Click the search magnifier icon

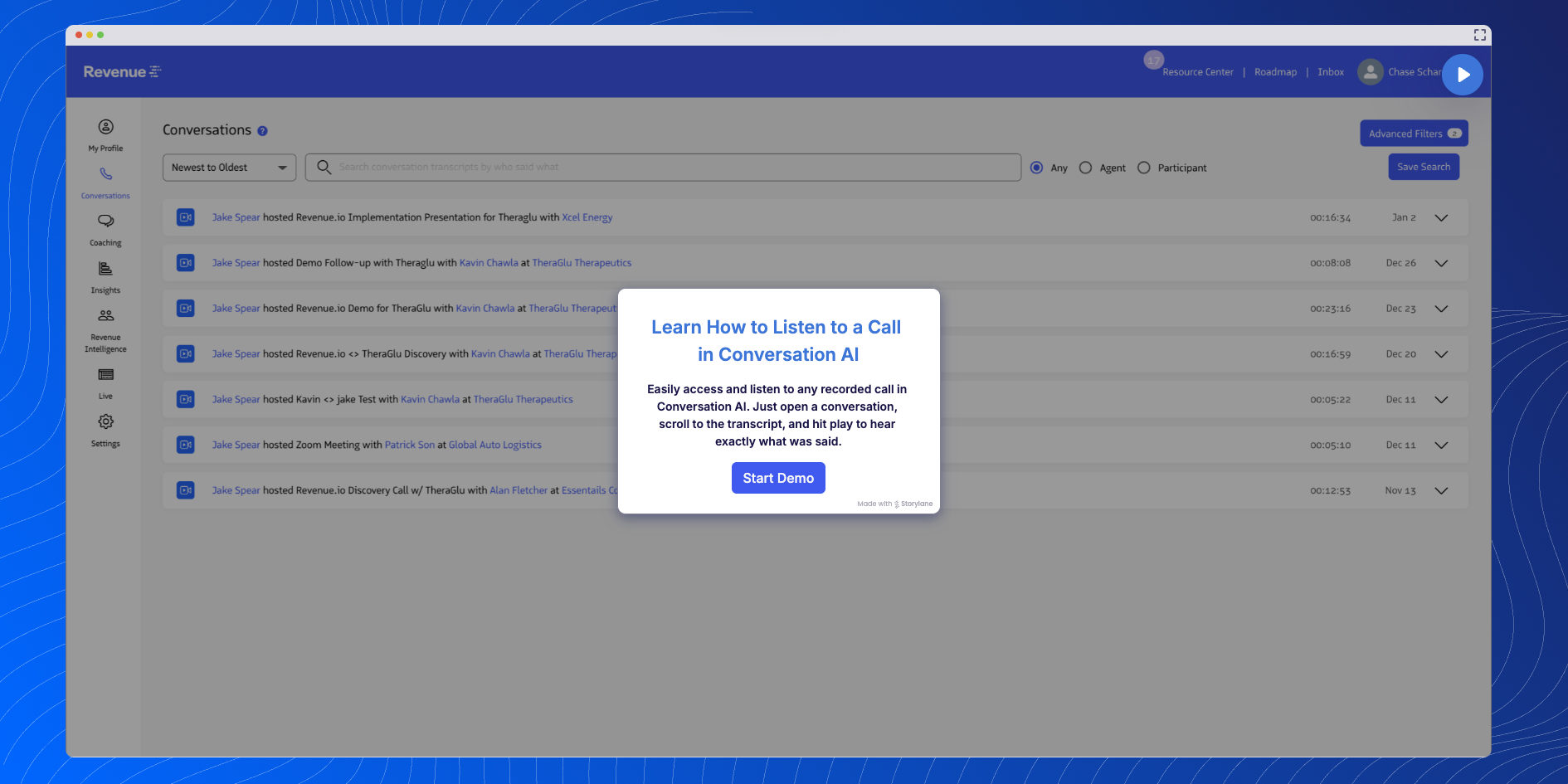[324, 167]
